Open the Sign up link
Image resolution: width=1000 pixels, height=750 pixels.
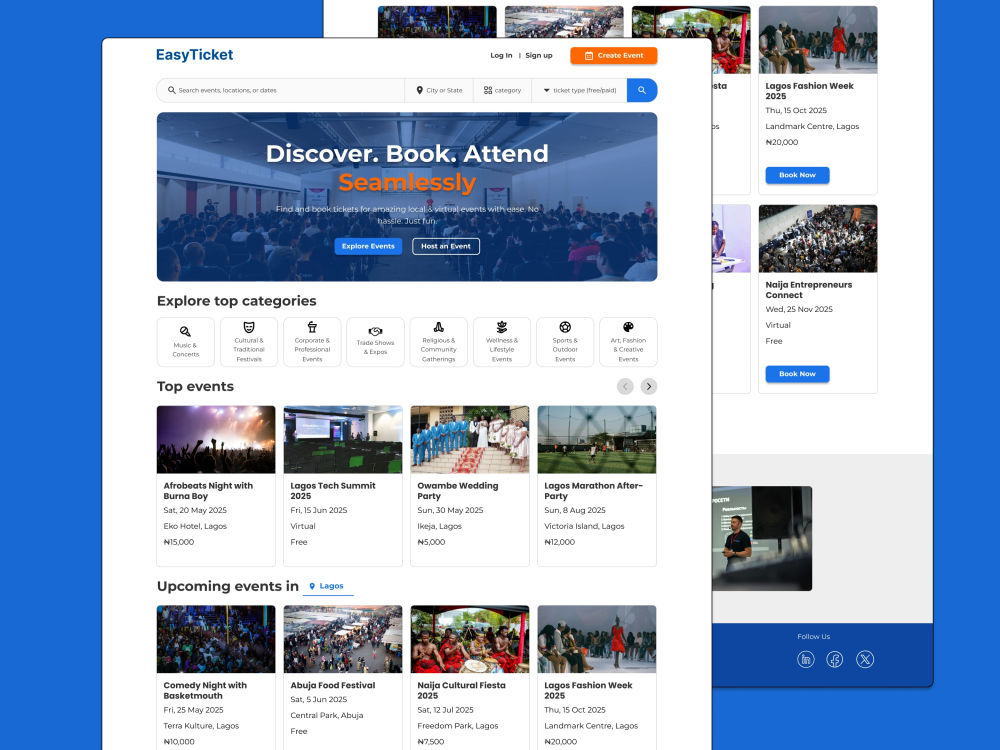coord(539,55)
